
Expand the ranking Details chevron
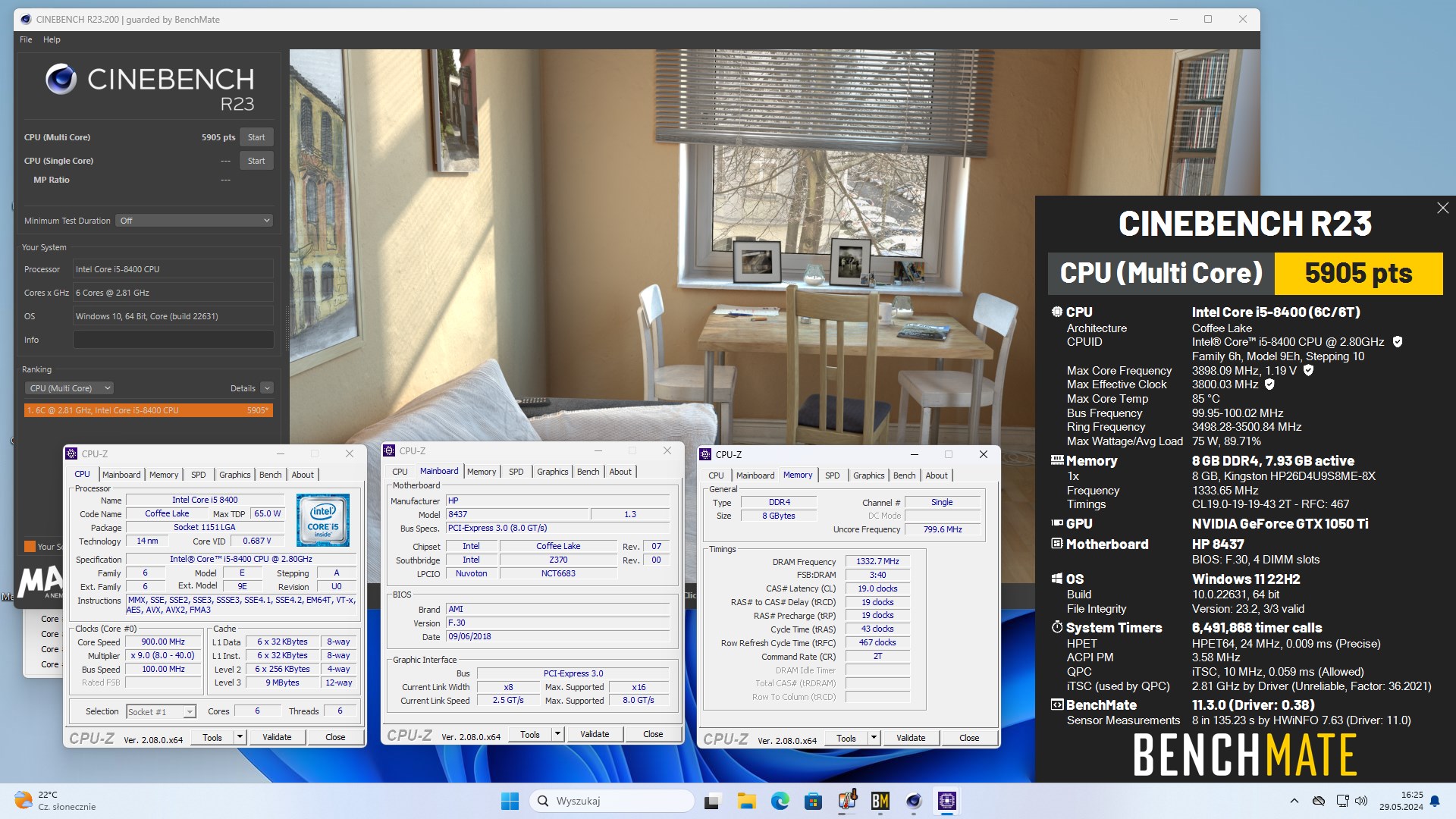click(x=267, y=388)
